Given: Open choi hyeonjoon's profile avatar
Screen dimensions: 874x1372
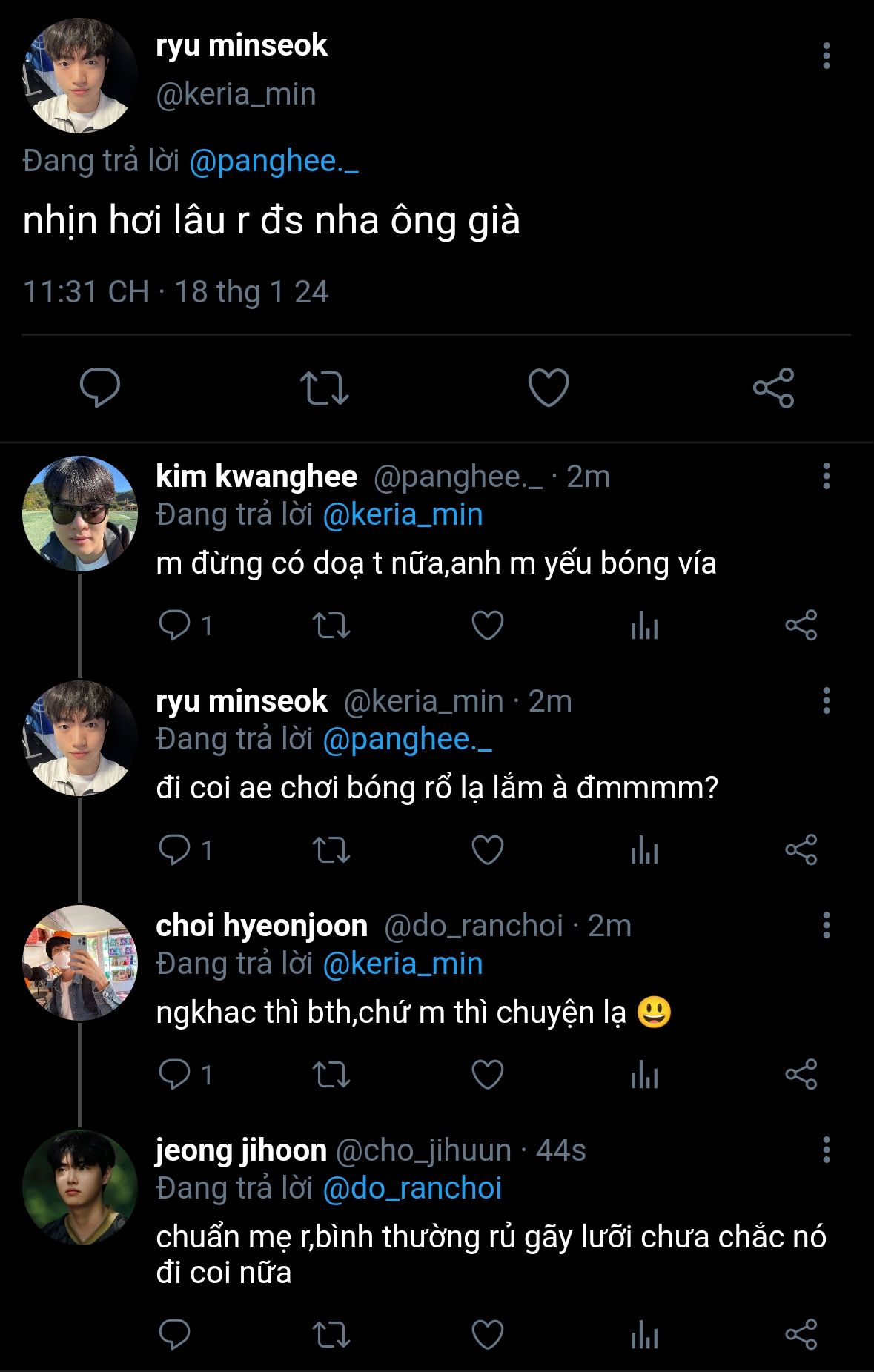Looking at the screenshot, I should [80, 962].
